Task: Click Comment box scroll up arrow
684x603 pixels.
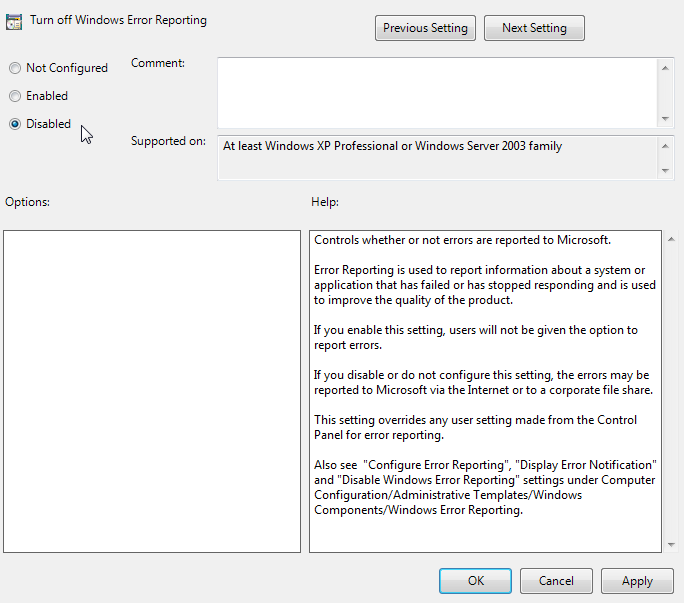Action: 665,68
